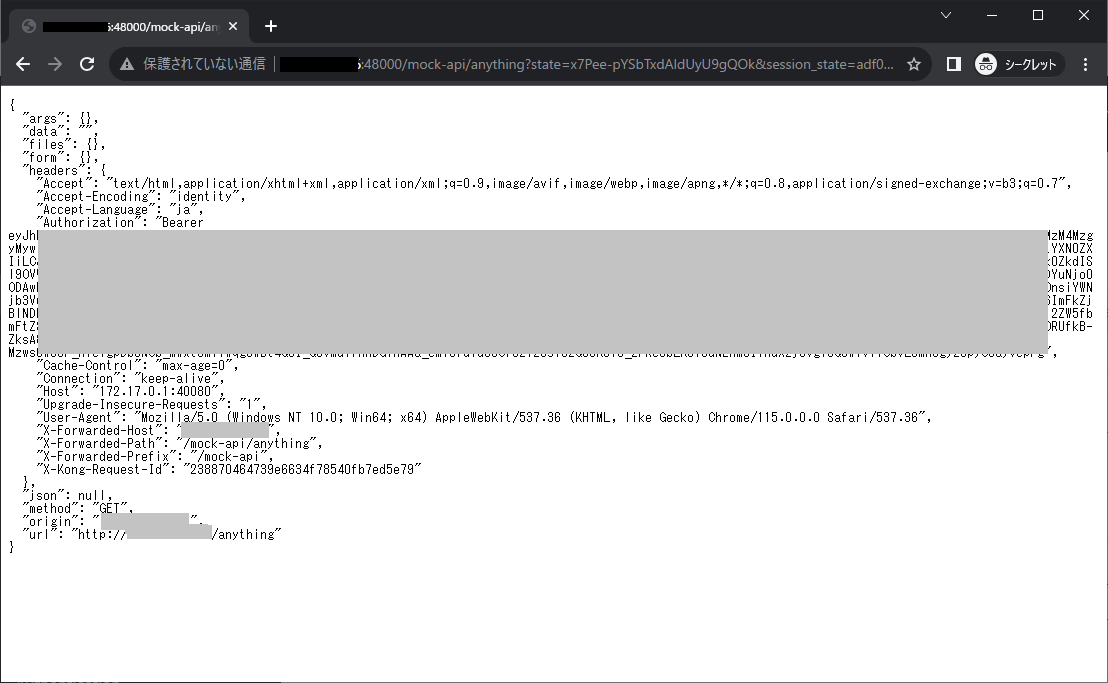
Task: Open the incognito シークレット profile badge
Action: [x=1017, y=63]
